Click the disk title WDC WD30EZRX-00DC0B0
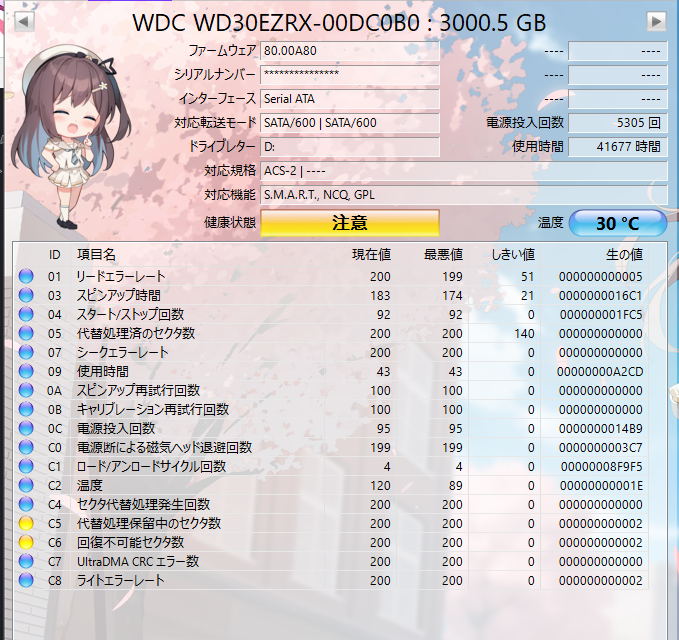Screen dimensions: 679x640 [x=276, y=23]
